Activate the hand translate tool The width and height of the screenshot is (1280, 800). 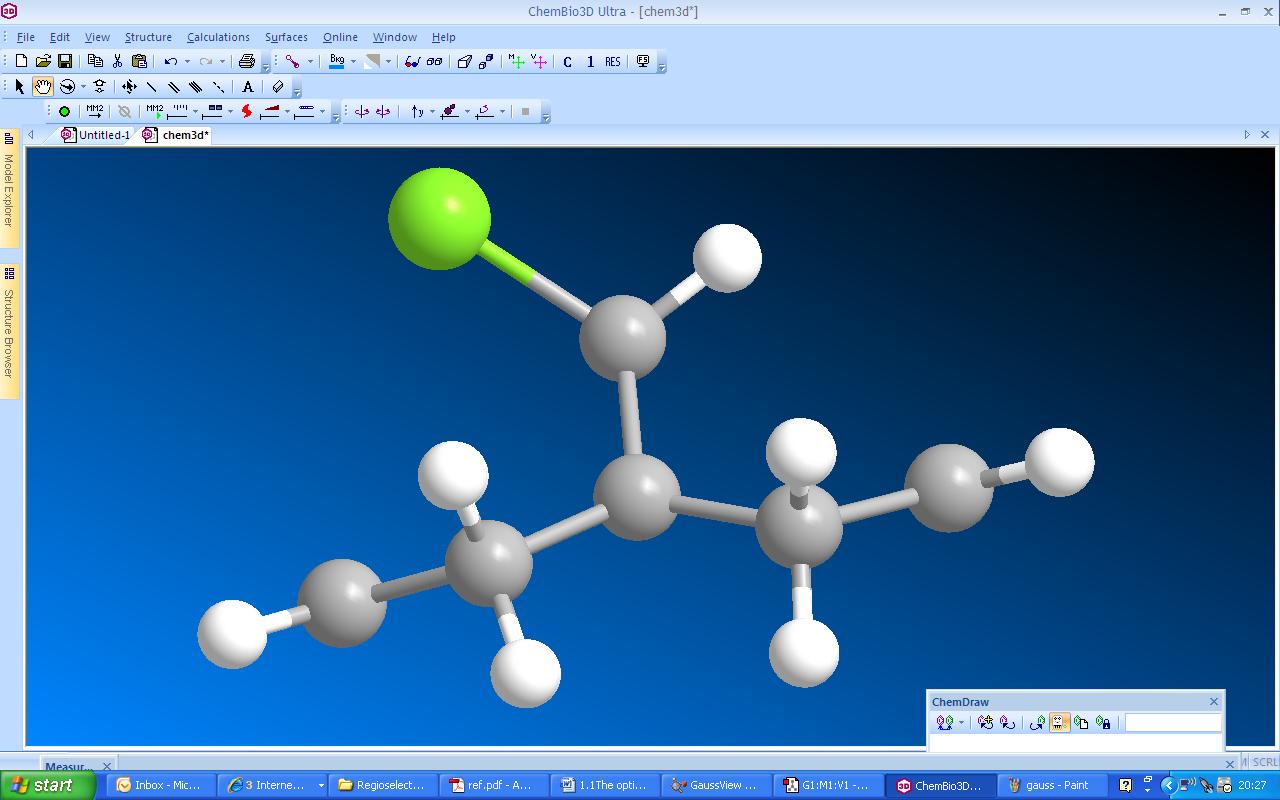click(43, 87)
